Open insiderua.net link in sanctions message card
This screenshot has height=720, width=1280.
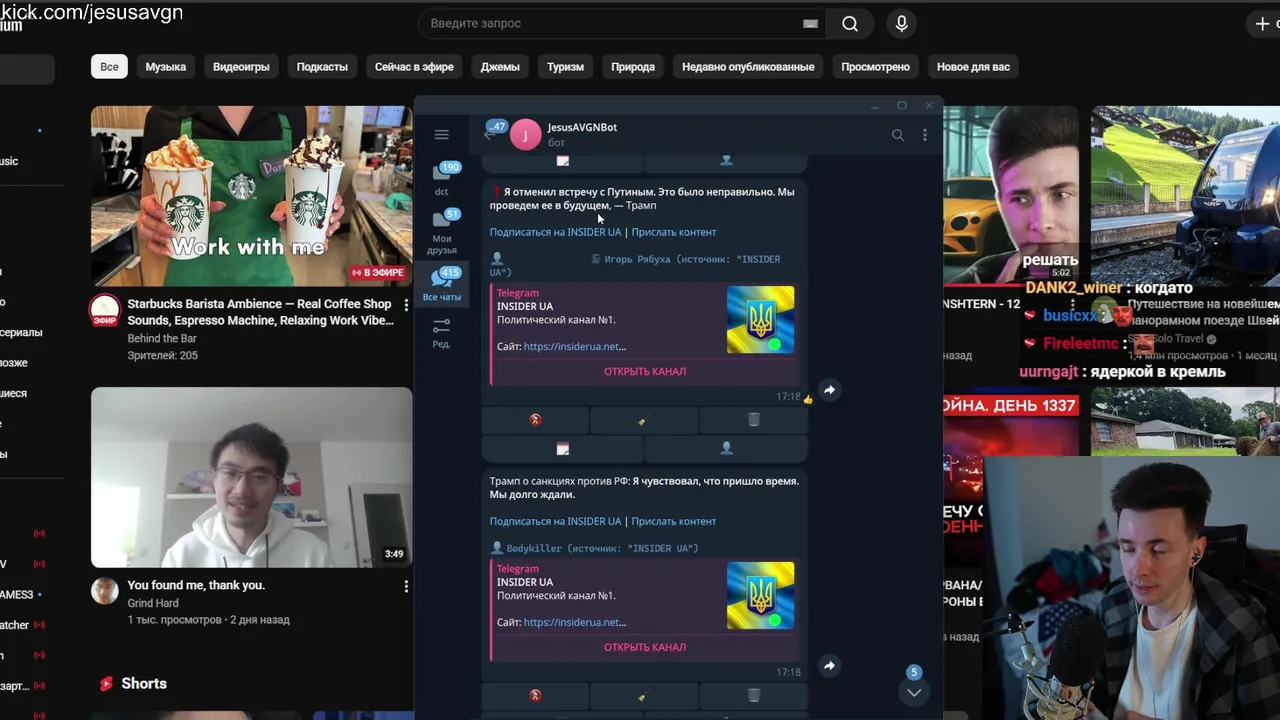[575, 622]
